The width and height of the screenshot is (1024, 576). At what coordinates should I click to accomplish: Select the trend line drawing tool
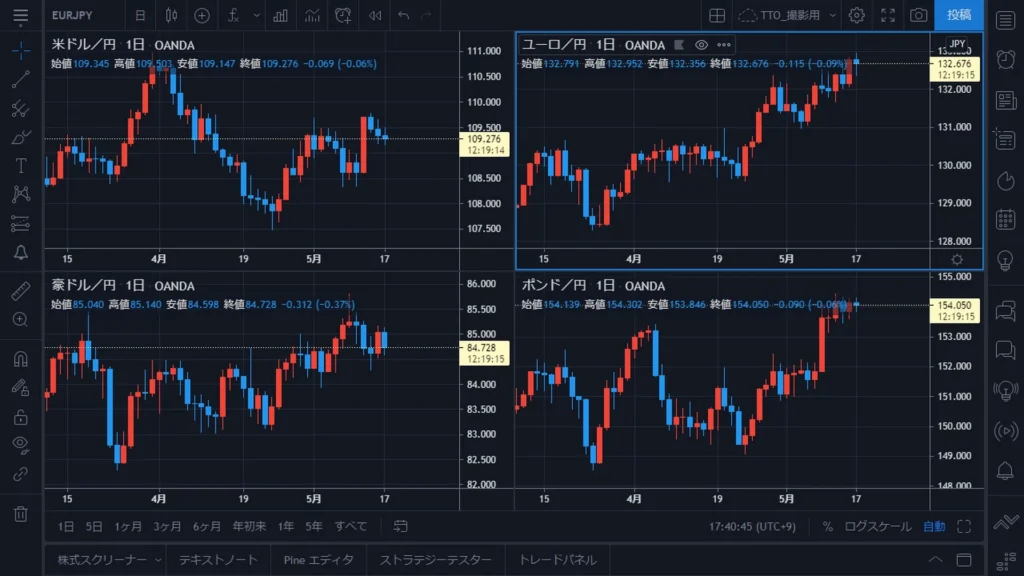(x=20, y=79)
